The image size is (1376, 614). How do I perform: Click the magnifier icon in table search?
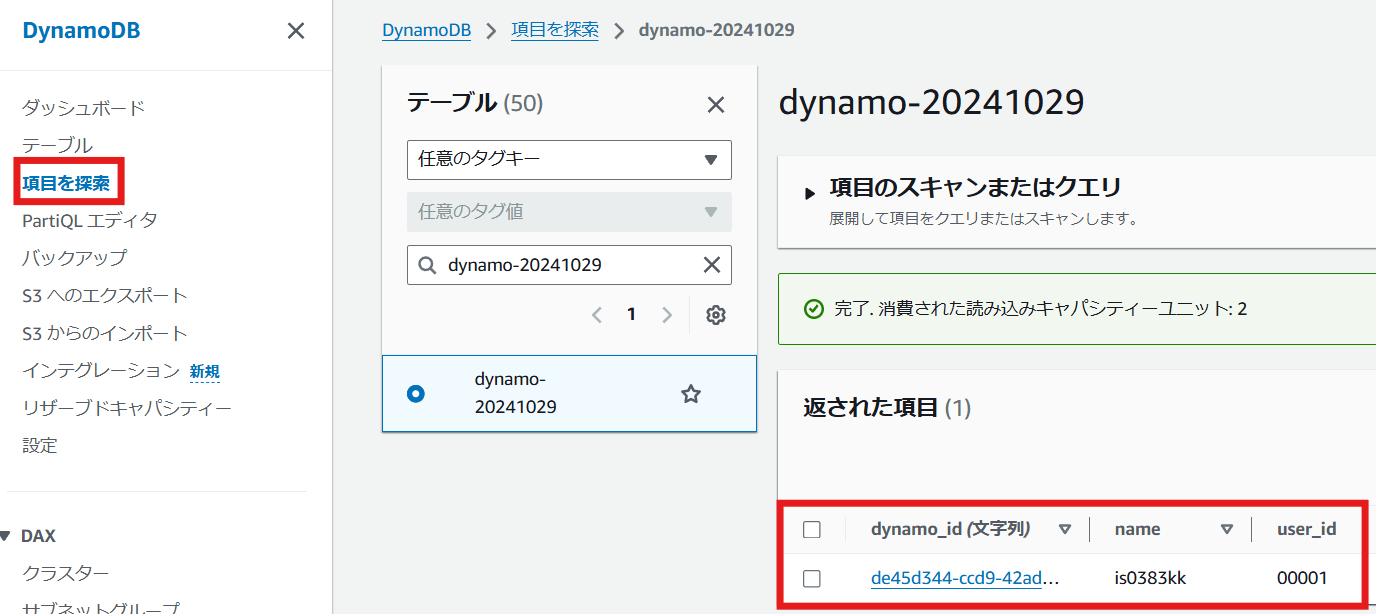coord(427,265)
